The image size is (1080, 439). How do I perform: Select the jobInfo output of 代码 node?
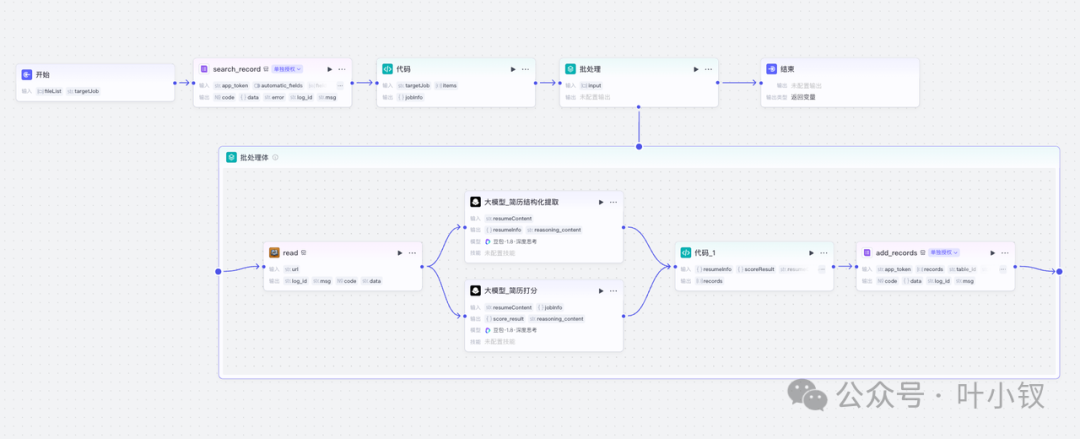click(x=411, y=97)
